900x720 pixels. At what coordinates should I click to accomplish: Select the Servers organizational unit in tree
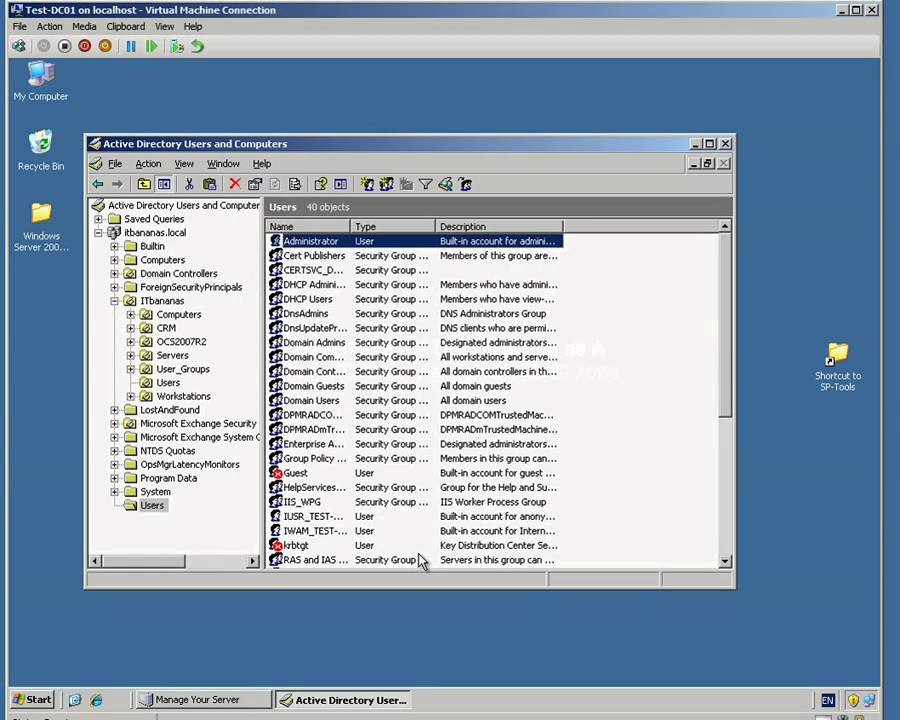tap(172, 355)
